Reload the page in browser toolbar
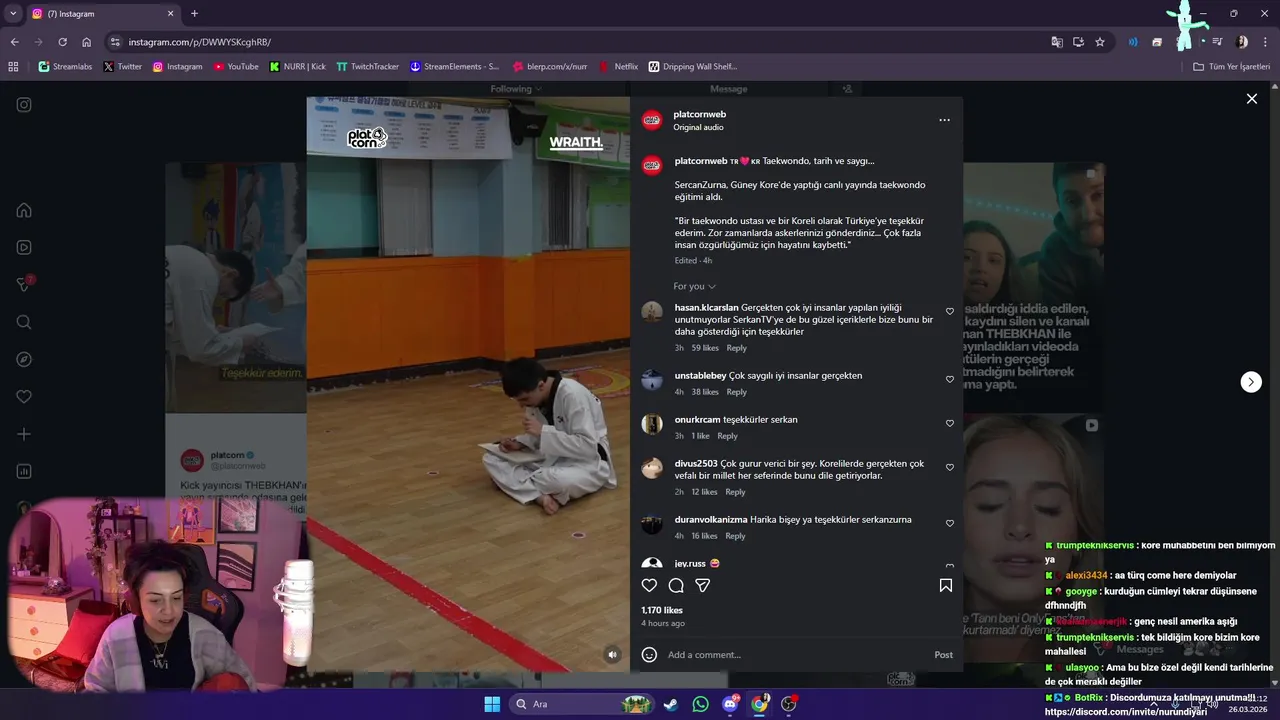Screen dimensions: 1280x720 (x=62, y=42)
